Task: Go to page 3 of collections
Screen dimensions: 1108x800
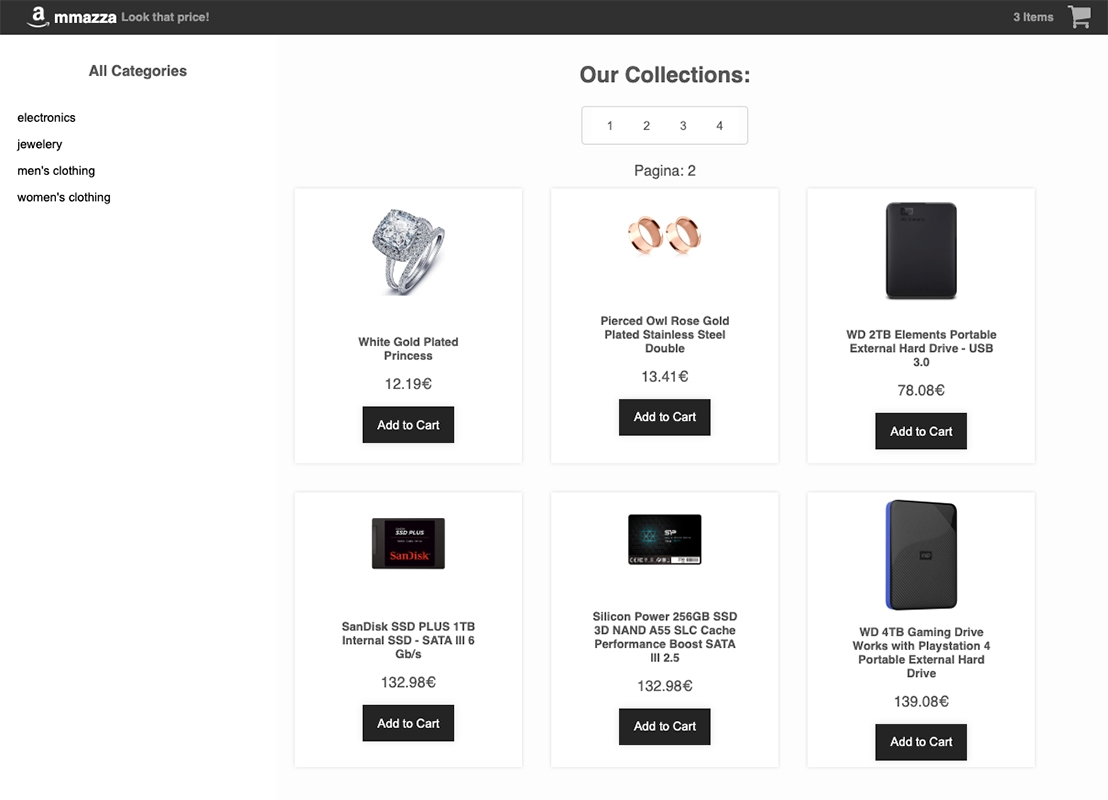Action: tap(683, 126)
